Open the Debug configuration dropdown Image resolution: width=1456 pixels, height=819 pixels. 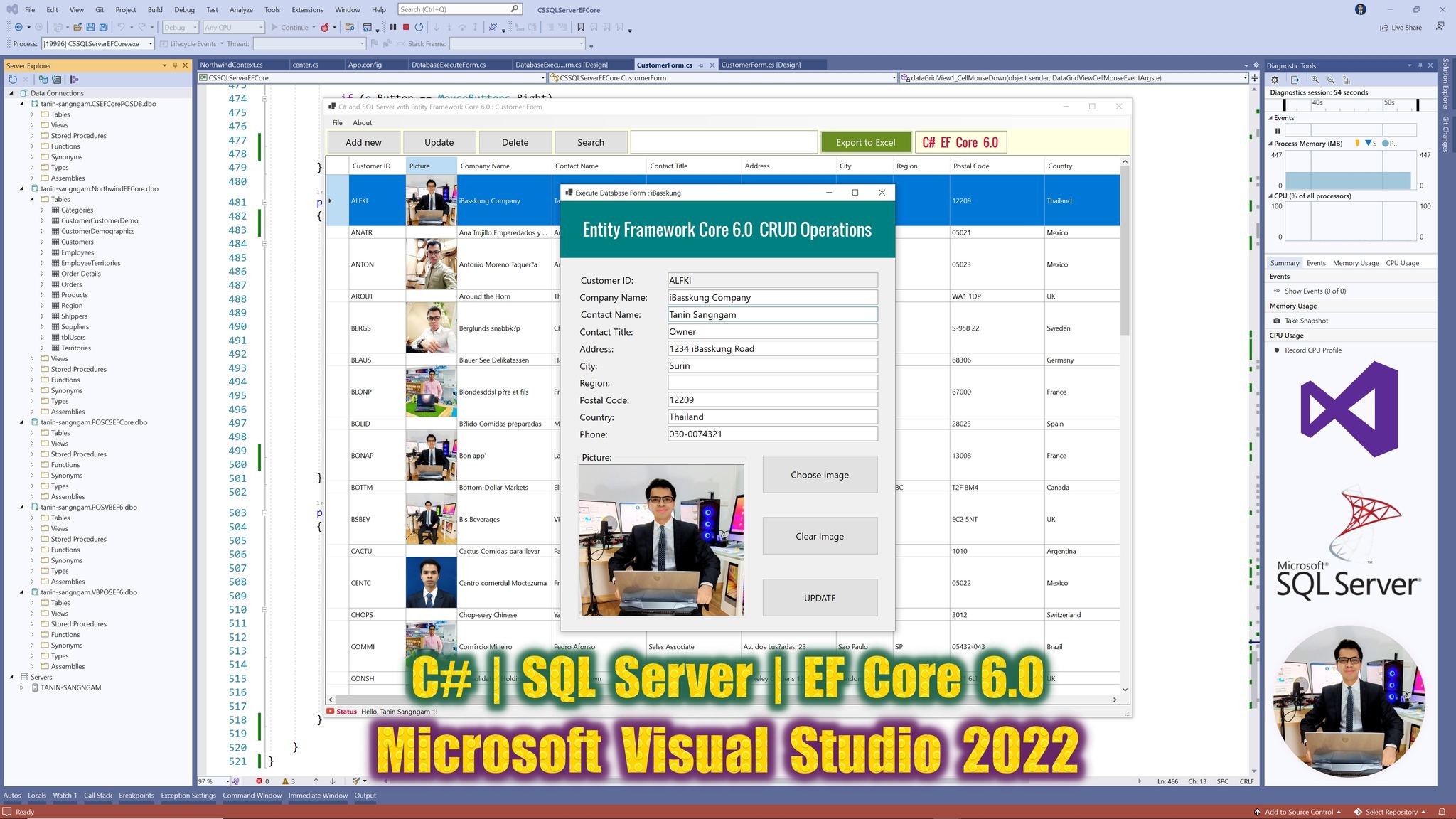click(x=181, y=27)
